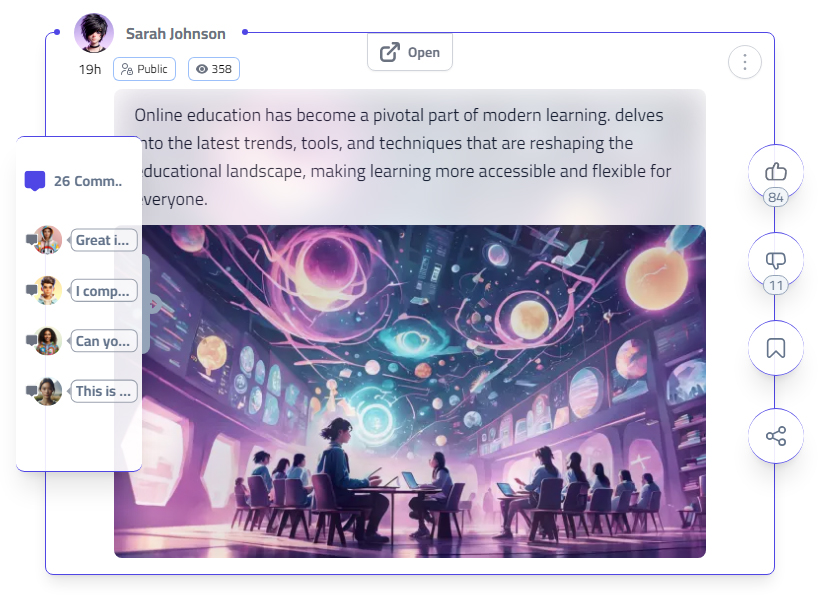Click the share icon
This screenshot has width=819, height=597.
[x=775, y=436]
